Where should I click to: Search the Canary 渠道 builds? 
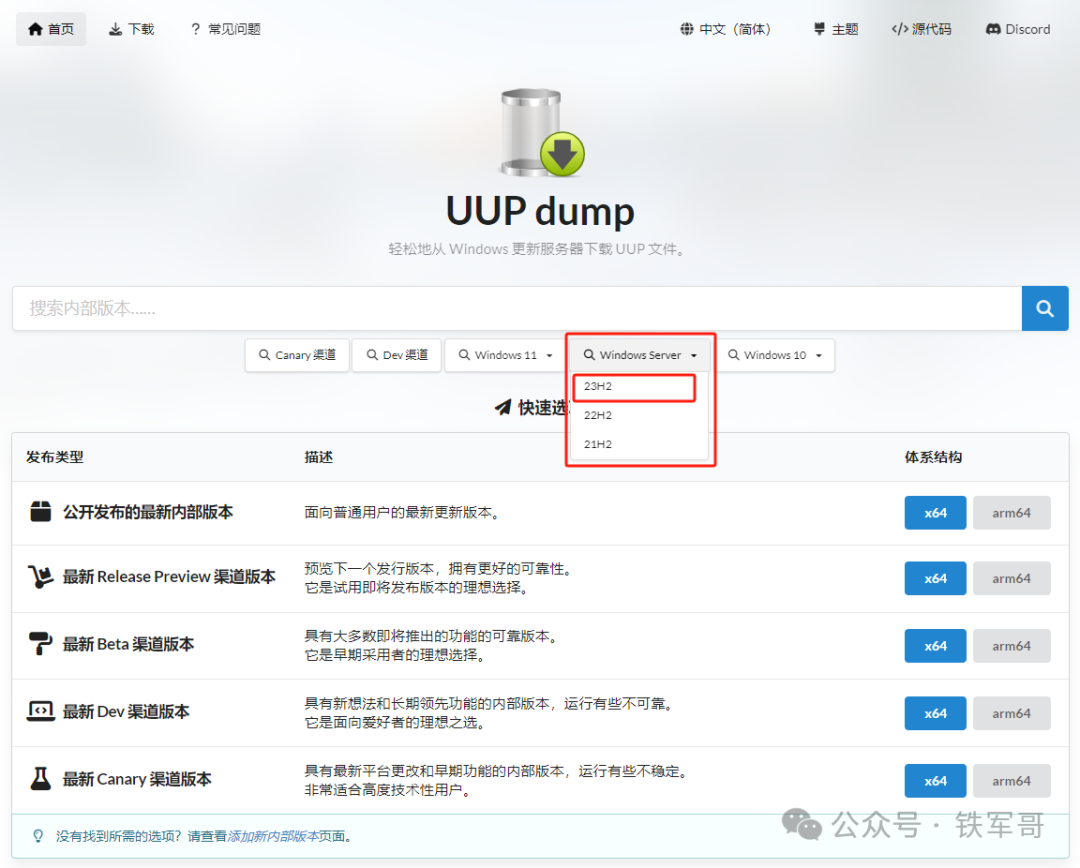tap(298, 355)
